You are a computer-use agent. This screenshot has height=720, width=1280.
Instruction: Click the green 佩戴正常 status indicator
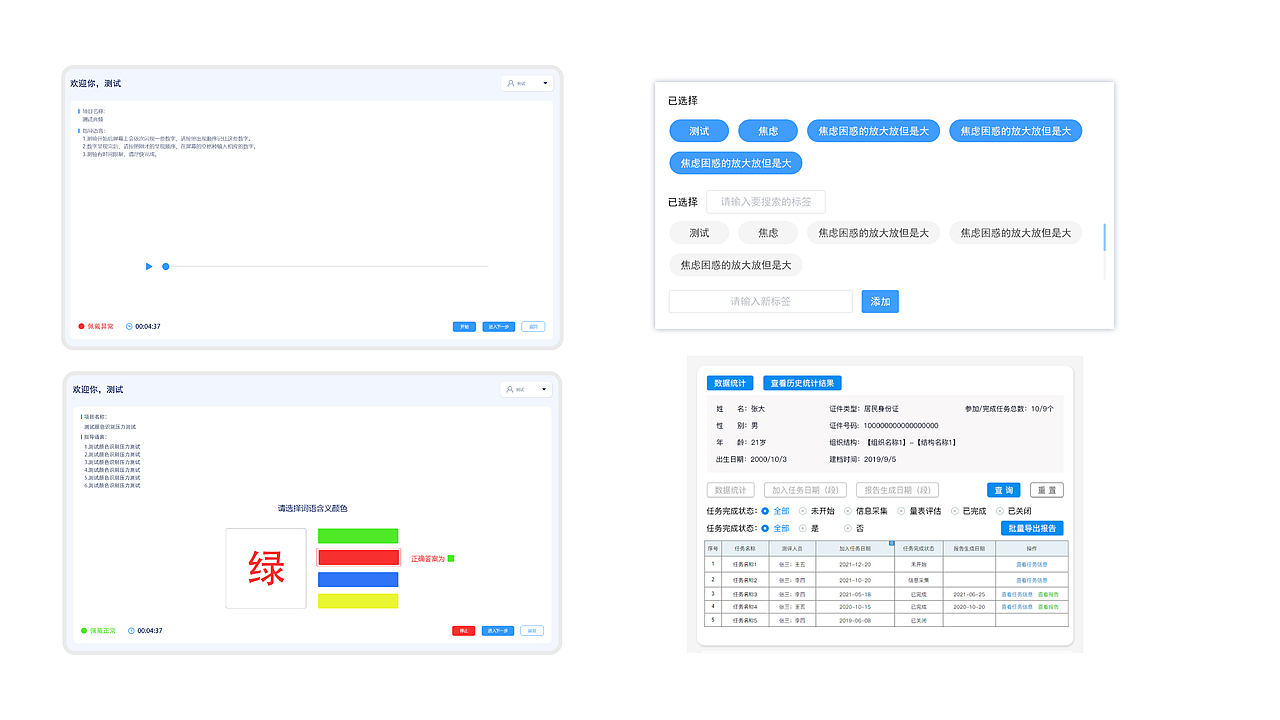[x=98, y=631]
